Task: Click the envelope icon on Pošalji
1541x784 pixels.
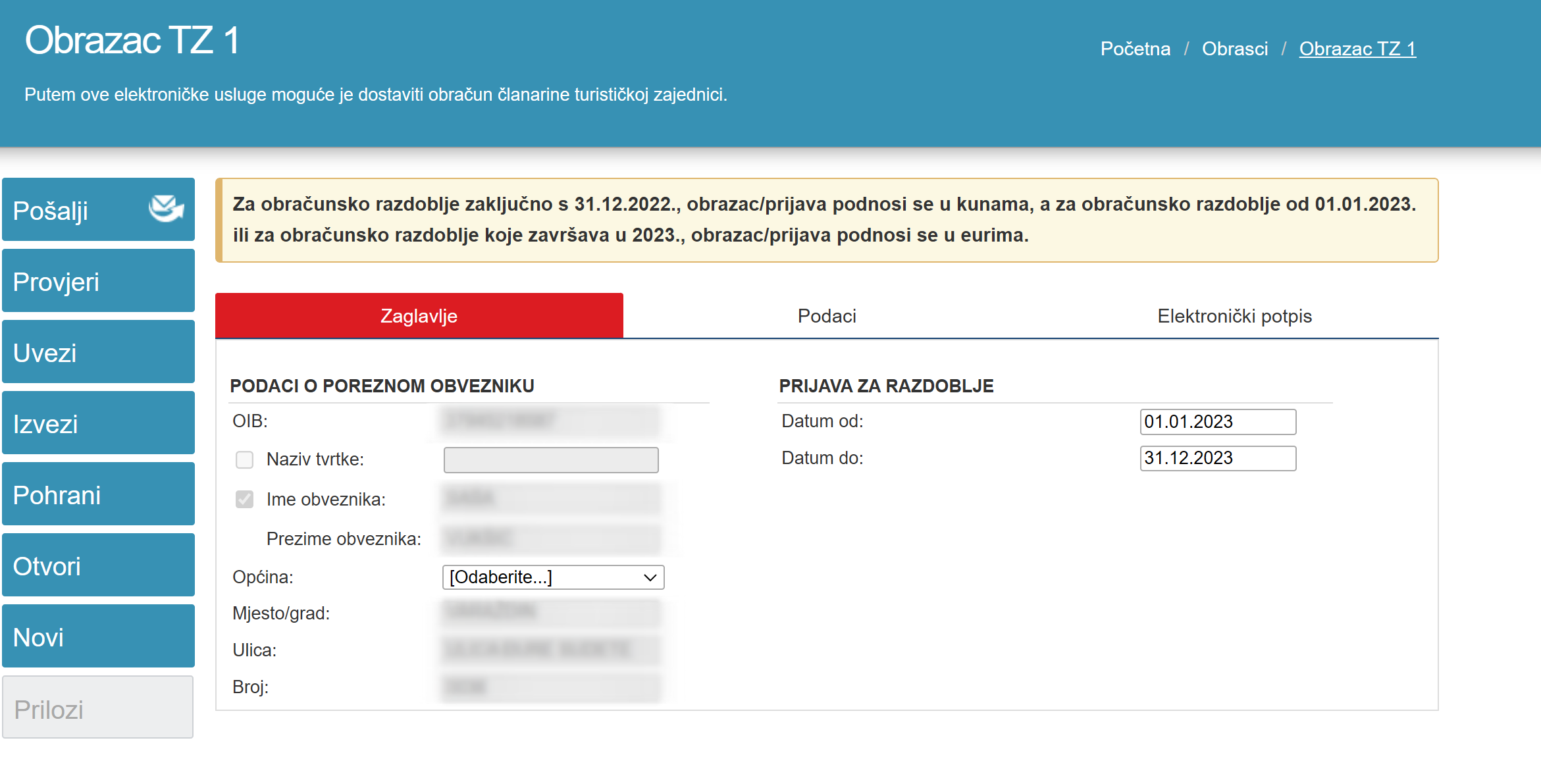Action: pos(166,209)
